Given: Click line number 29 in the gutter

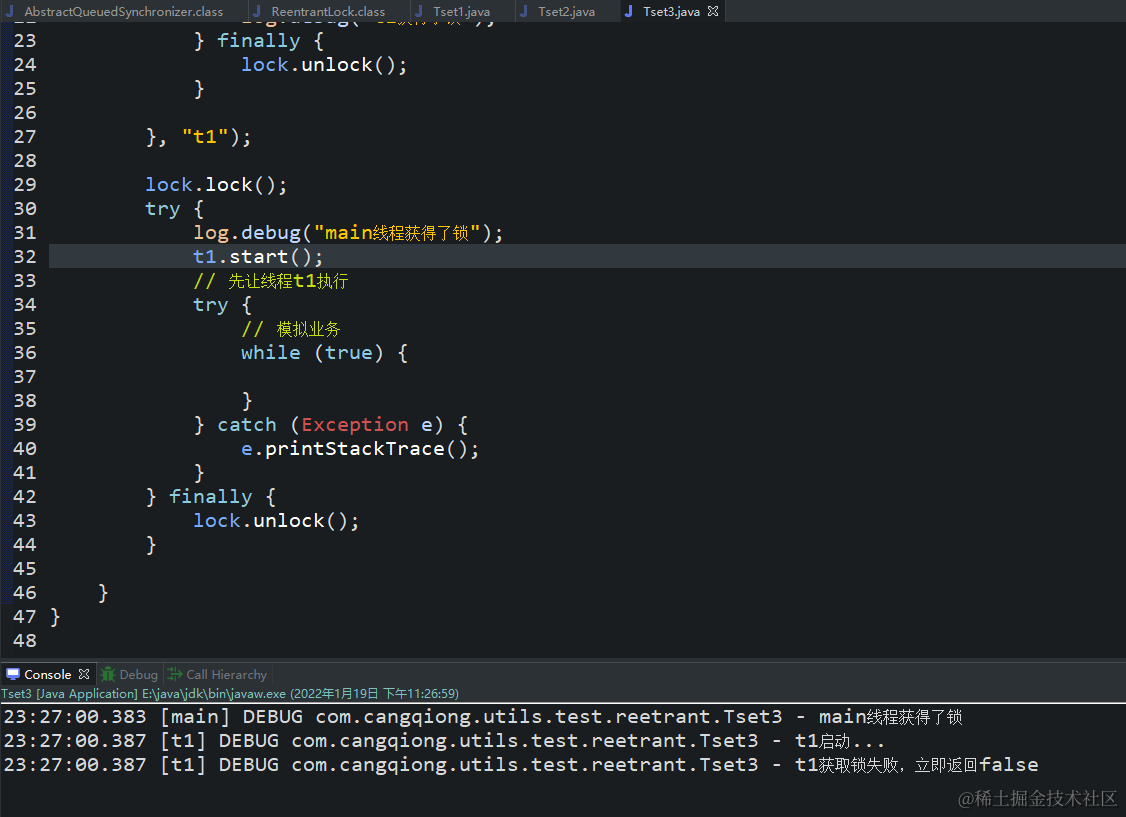Looking at the screenshot, I should (x=25, y=185).
